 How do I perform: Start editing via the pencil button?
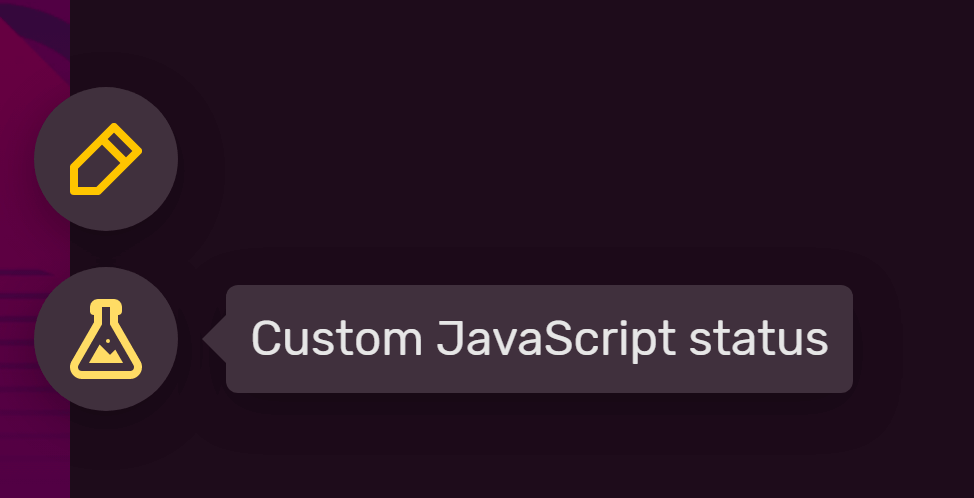pyautogui.click(x=106, y=159)
